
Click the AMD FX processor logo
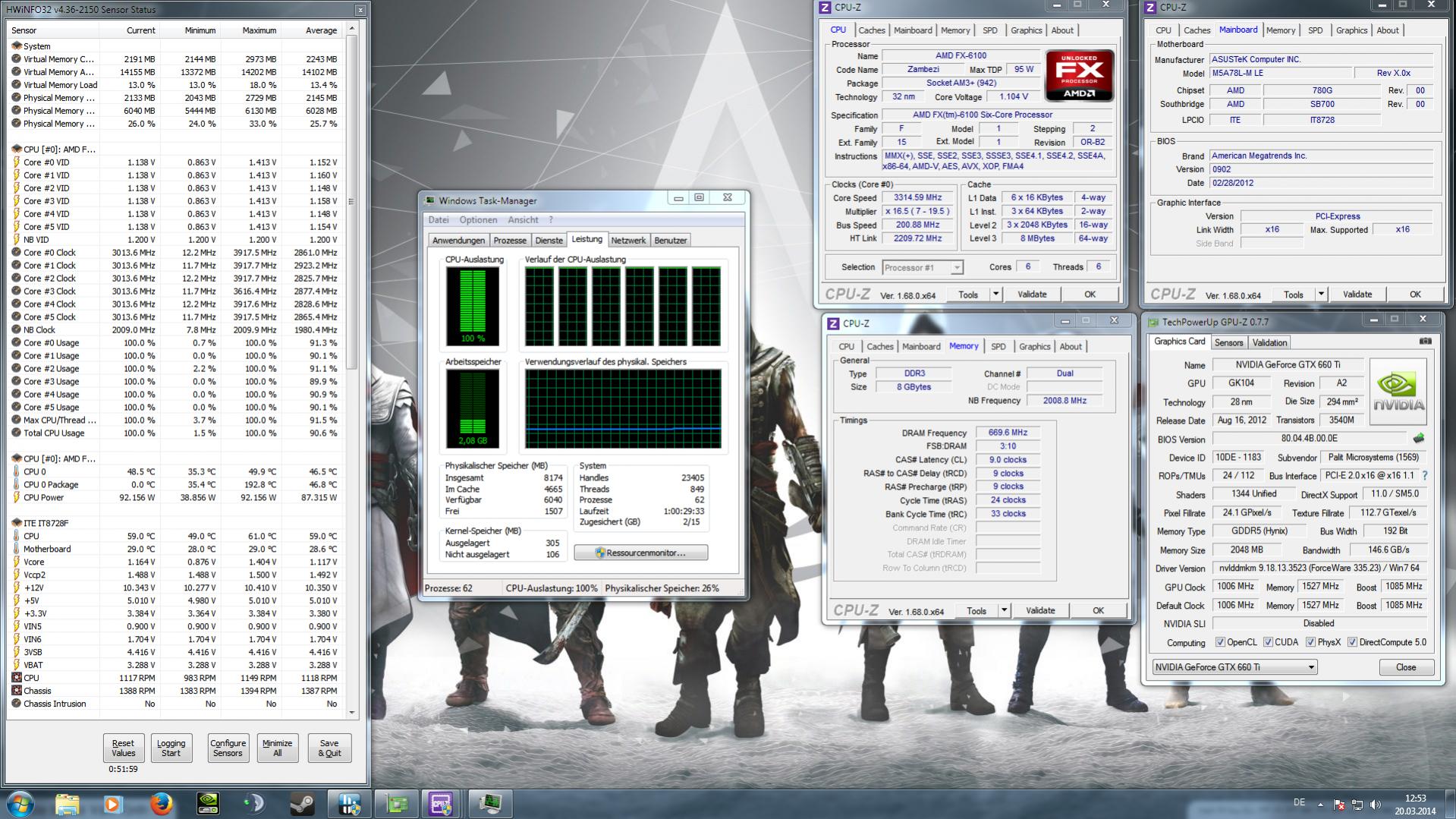point(1079,76)
